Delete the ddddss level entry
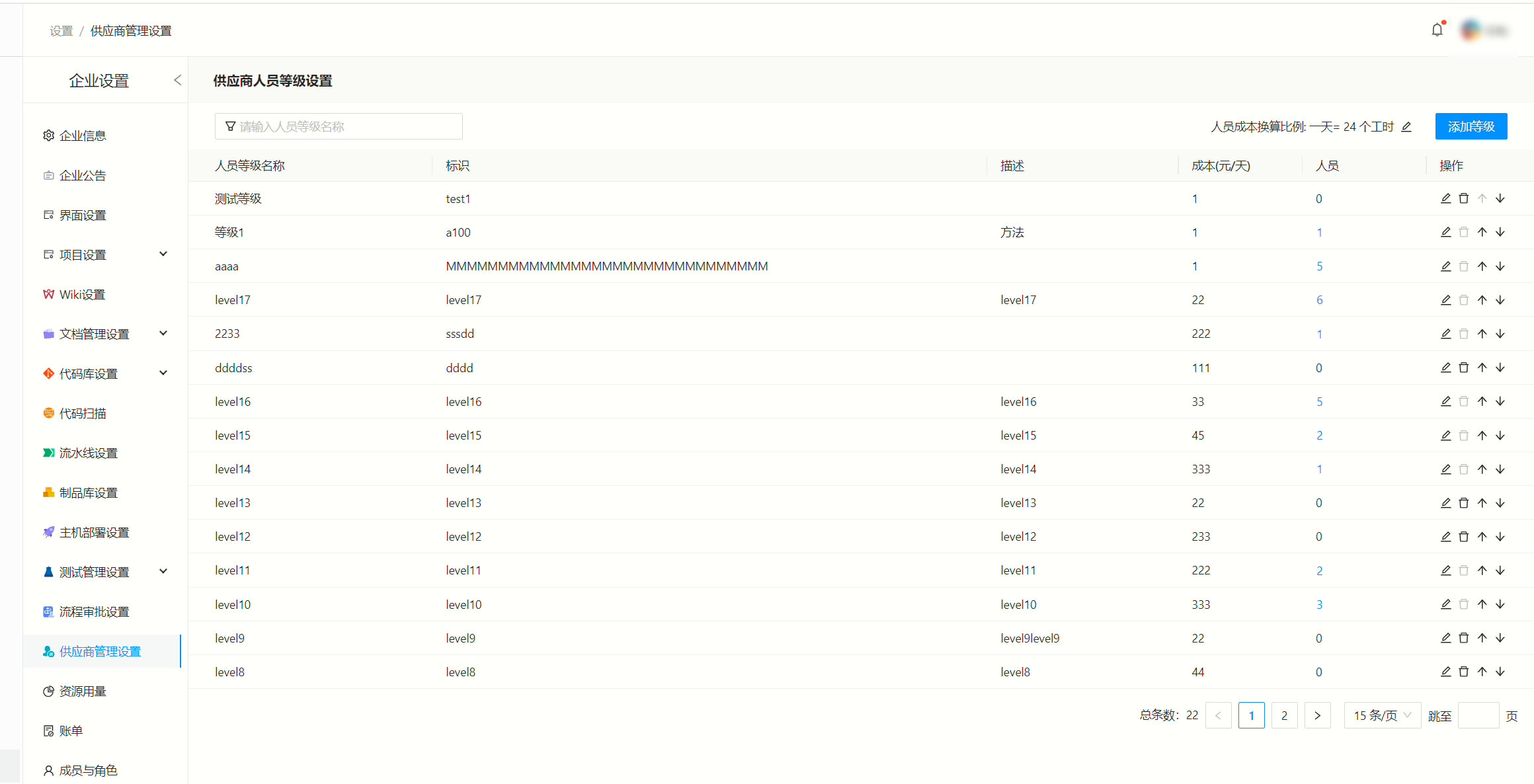Viewport: 1534px width, 784px height. click(1463, 368)
